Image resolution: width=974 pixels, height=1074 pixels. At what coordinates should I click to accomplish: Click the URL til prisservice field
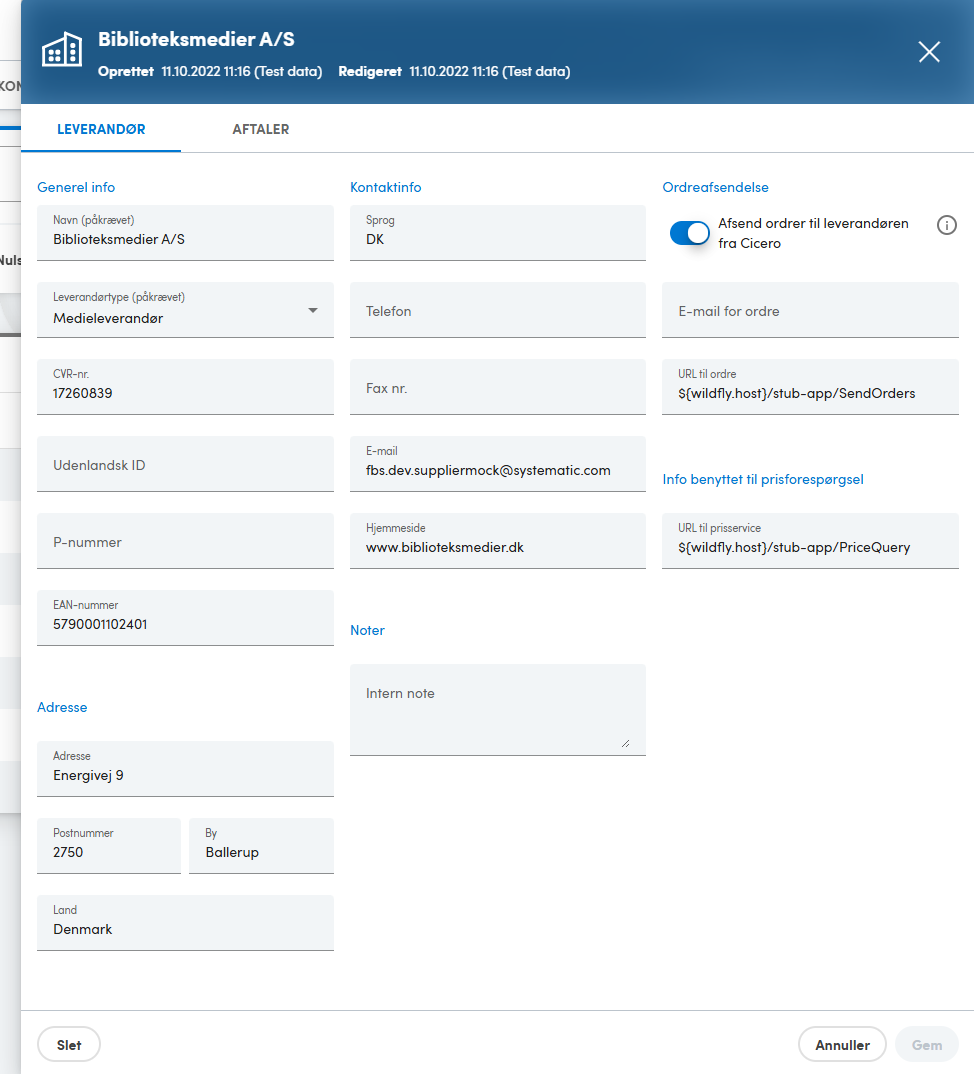pos(810,541)
